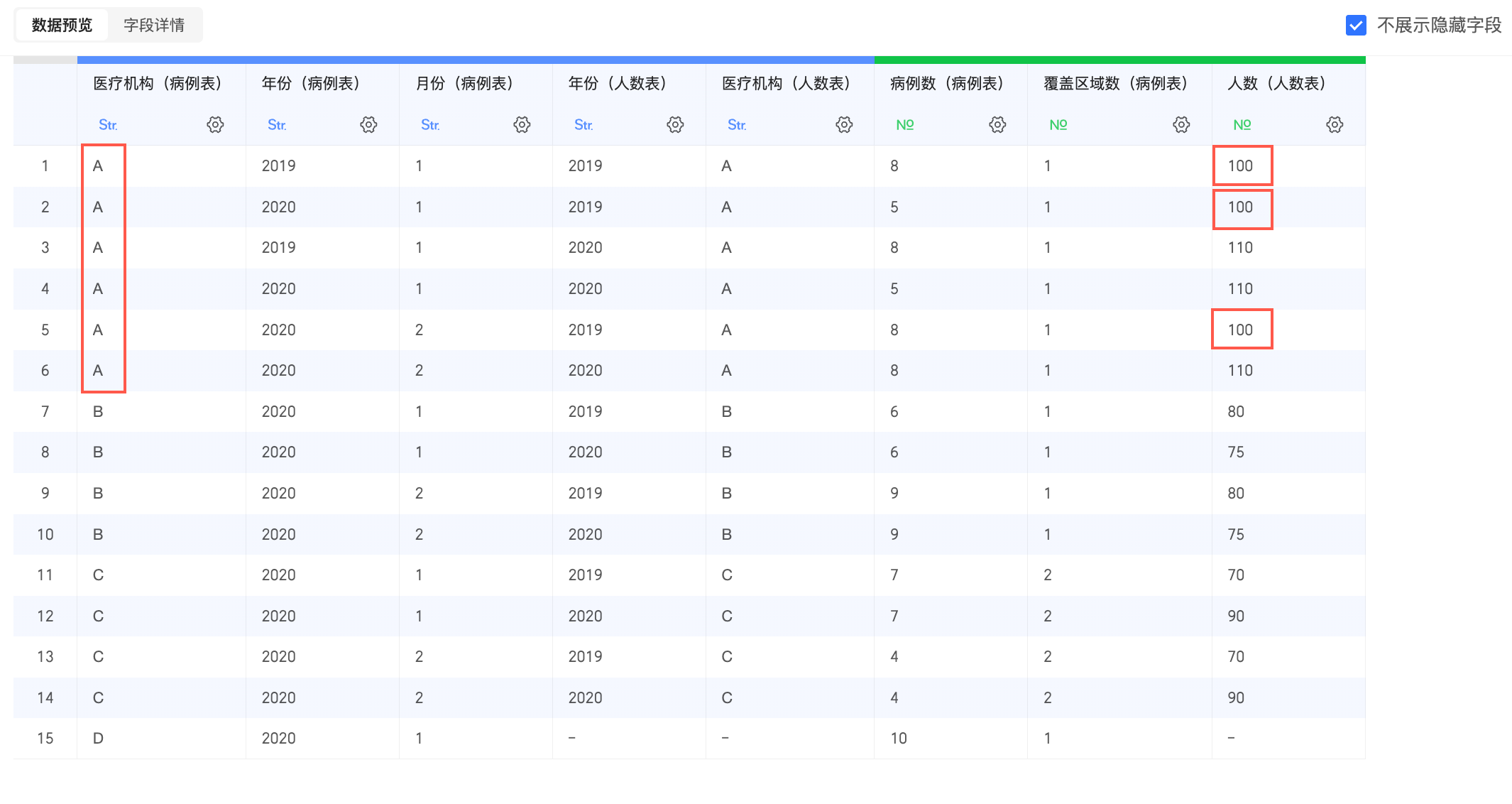The height and width of the screenshot is (804, 1512).
Task: Click the 人数 cell with value 110 in row 3
Action: (x=1240, y=248)
